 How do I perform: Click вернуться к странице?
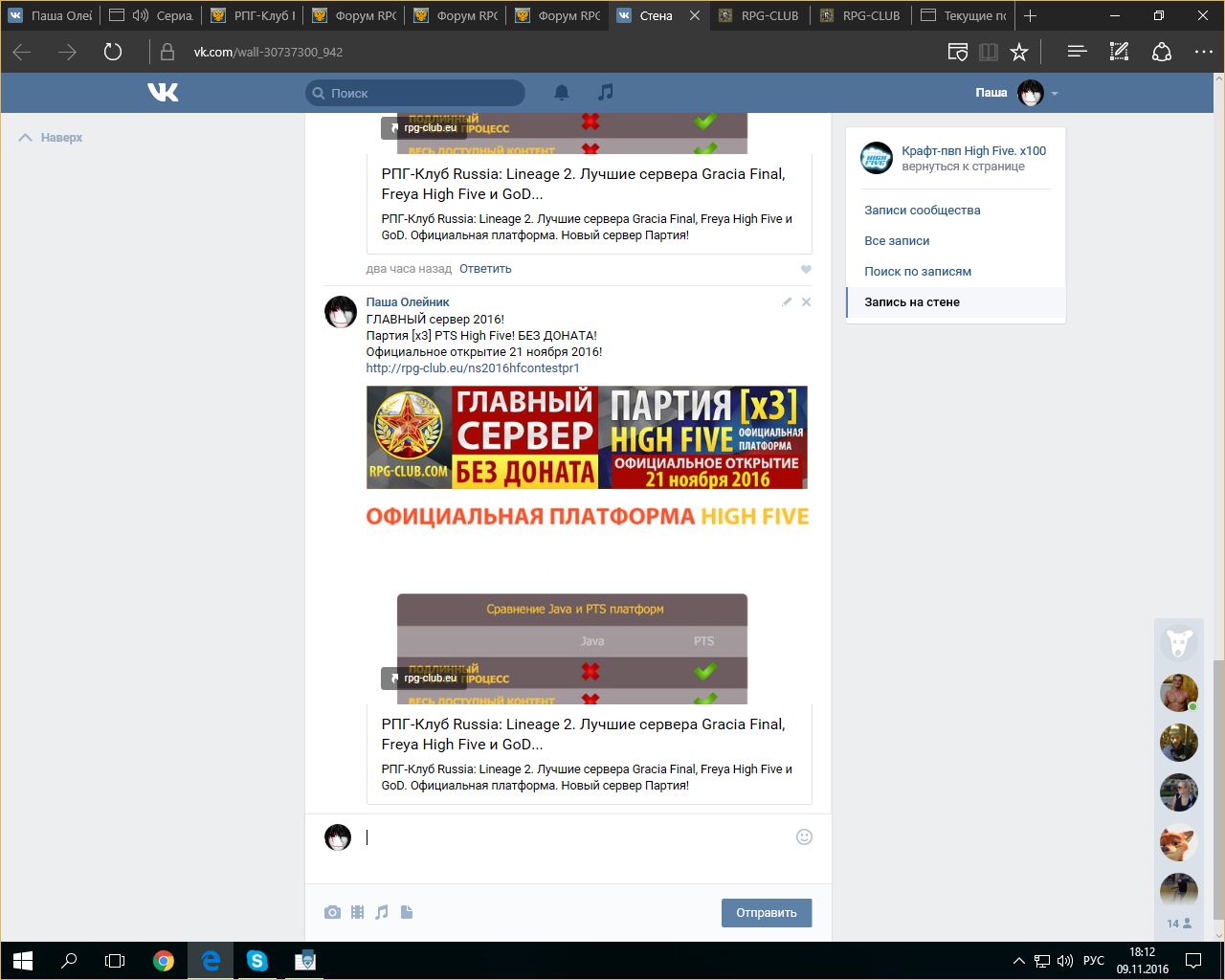(963, 167)
